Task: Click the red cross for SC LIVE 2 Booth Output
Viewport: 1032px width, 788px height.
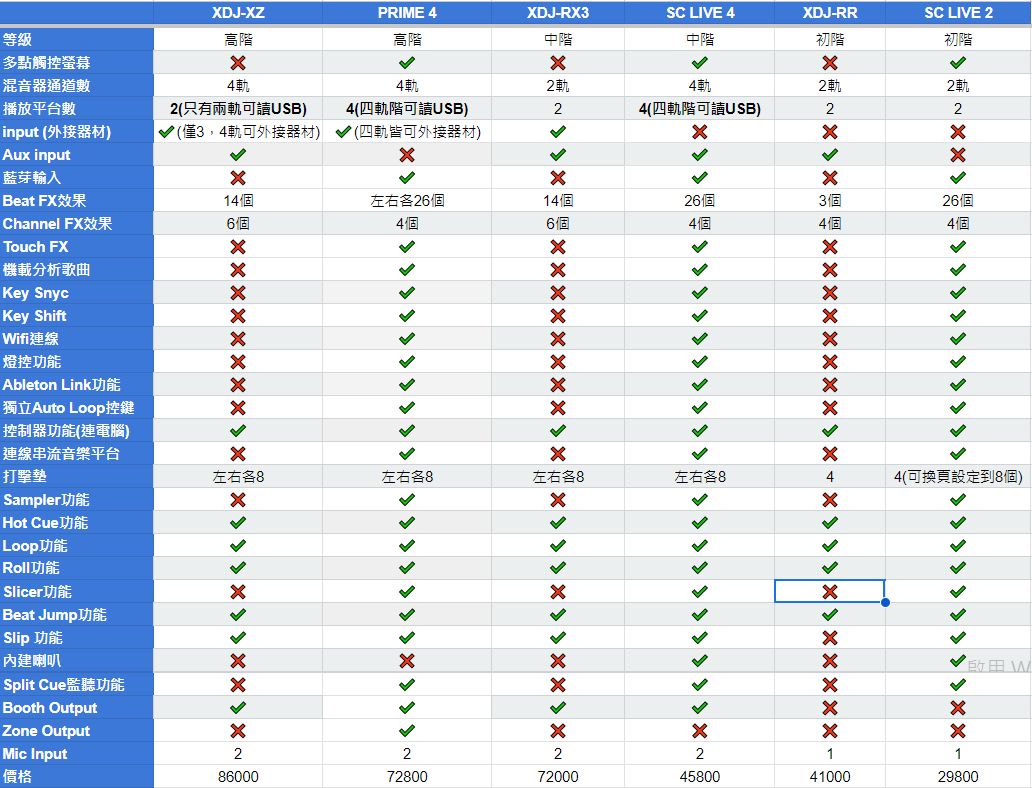Action: [958, 708]
